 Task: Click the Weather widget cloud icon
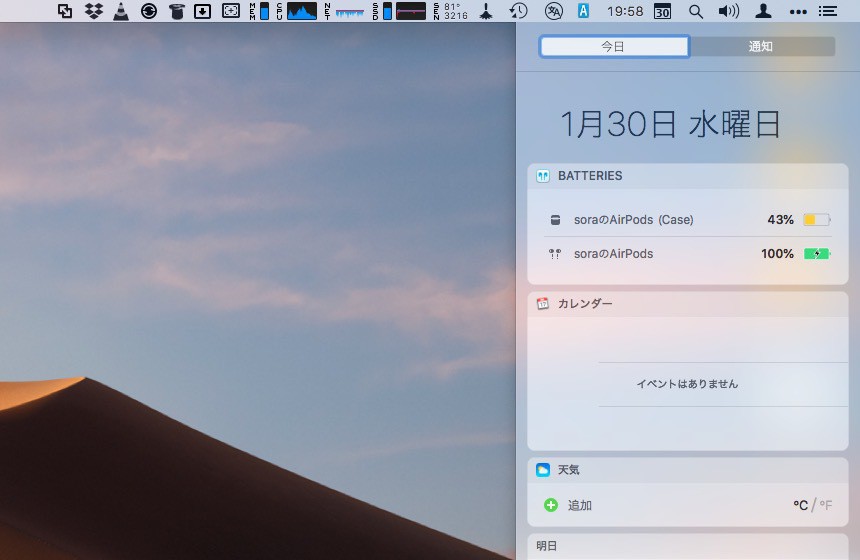tap(543, 470)
